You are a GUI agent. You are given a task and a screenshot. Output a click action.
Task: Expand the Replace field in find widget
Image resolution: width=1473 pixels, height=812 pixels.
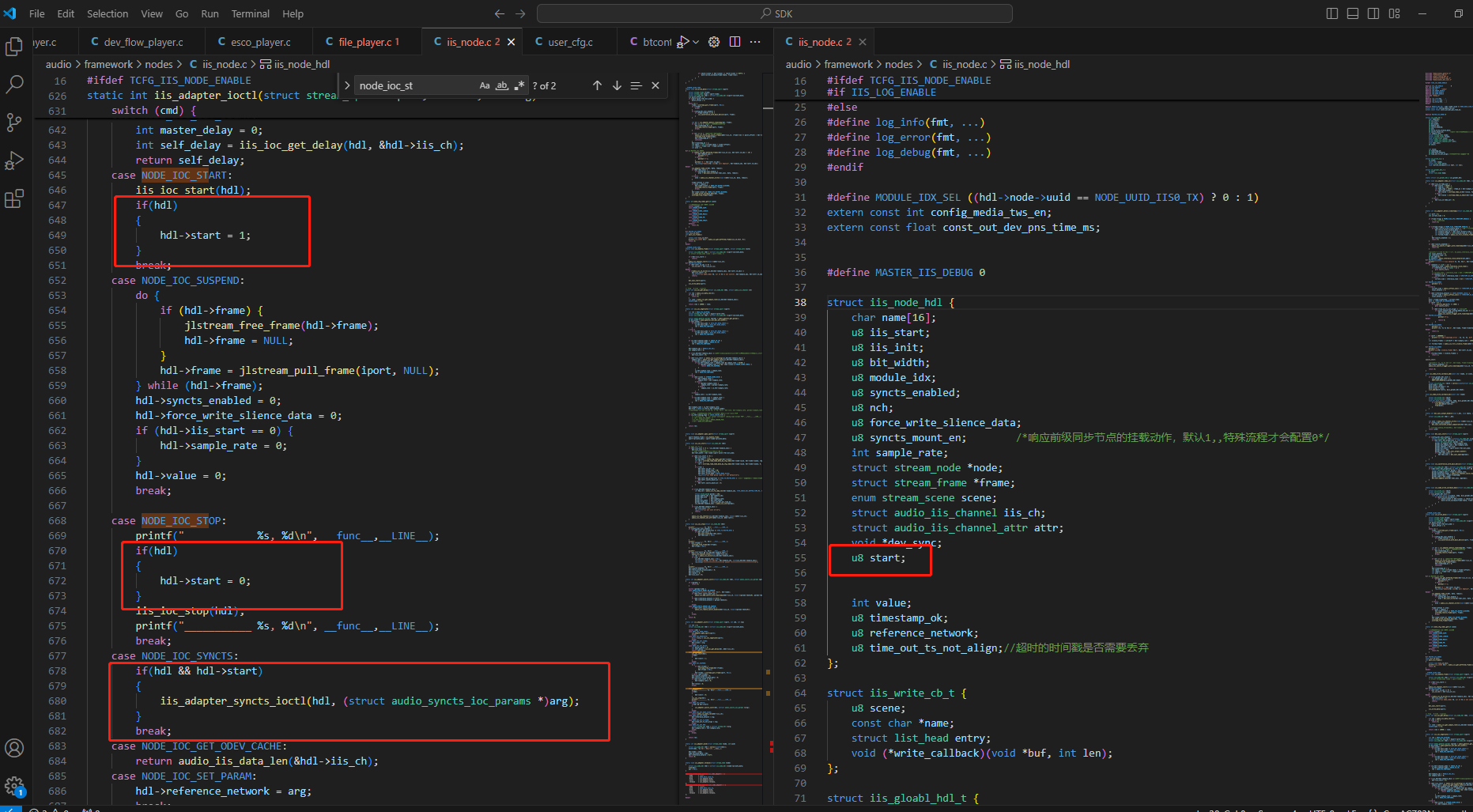(x=346, y=85)
